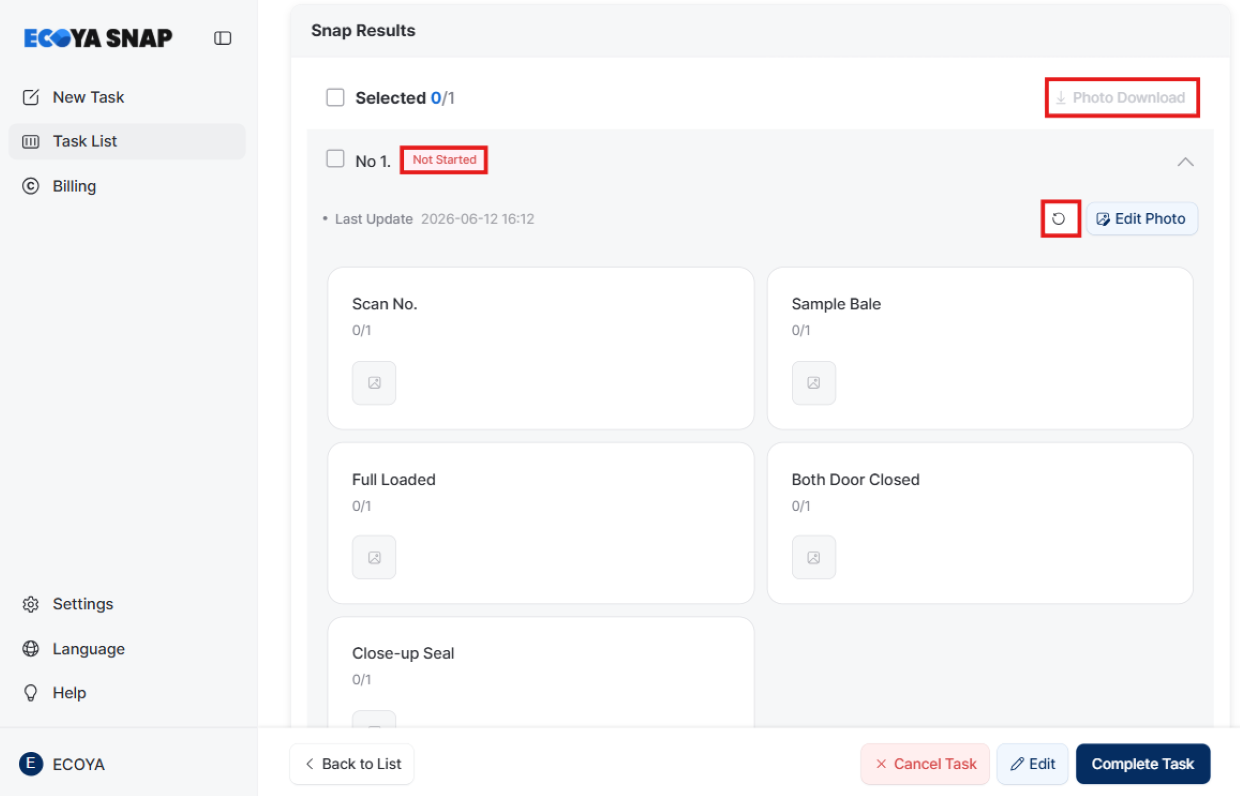This screenshot has width=1240, height=796.
Task: Click the Cancel Task button
Action: coord(925,764)
